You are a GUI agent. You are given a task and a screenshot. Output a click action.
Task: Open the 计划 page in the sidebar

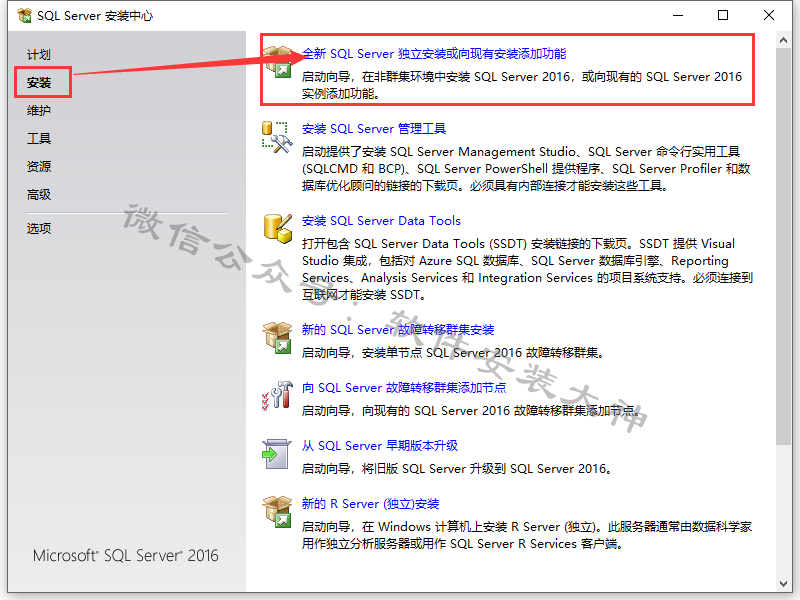coord(39,55)
